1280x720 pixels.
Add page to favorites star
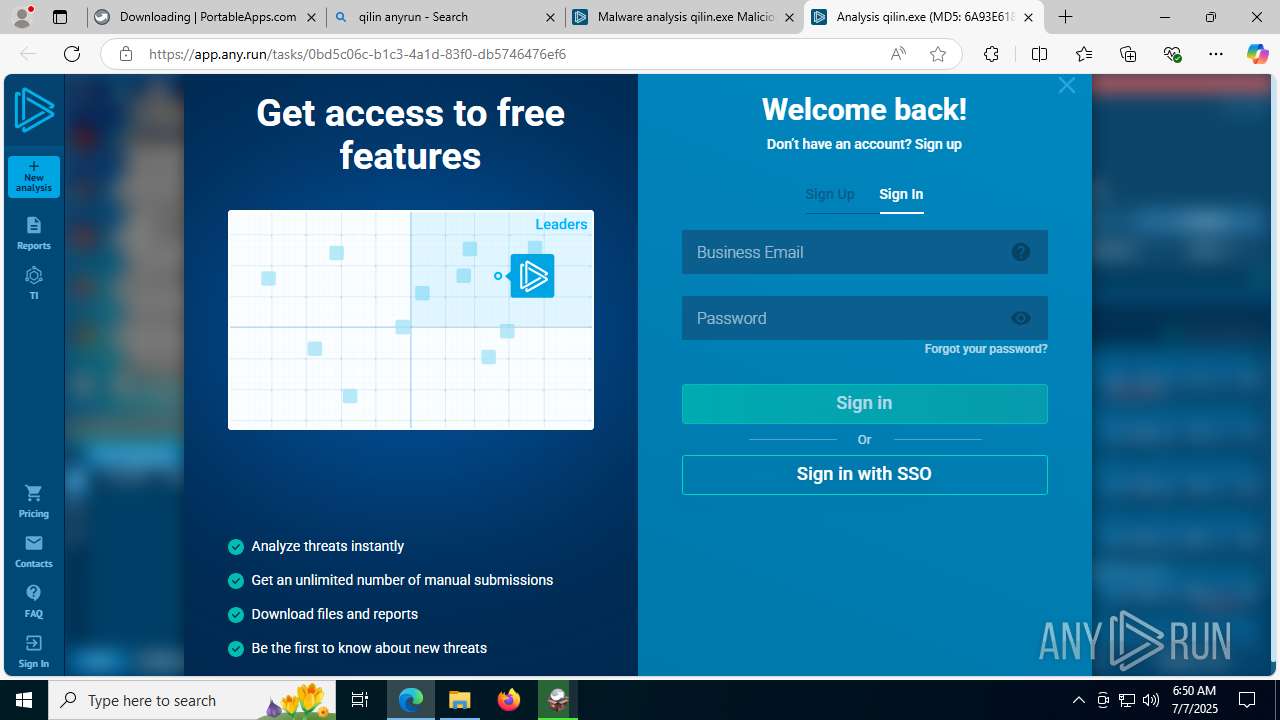click(937, 54)
